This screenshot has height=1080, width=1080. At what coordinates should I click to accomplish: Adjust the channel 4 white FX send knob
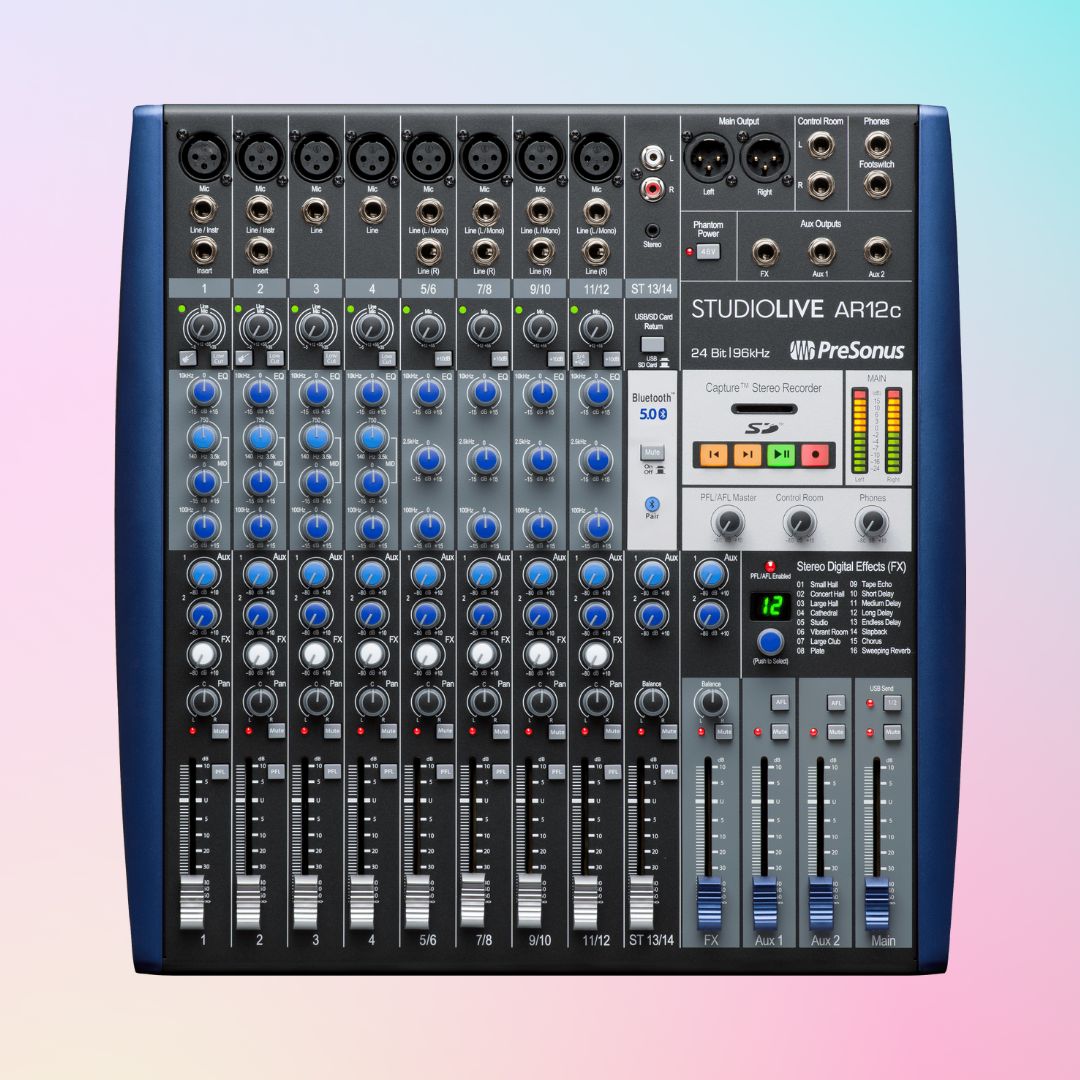pyautogui.click(x=372, y=653)
